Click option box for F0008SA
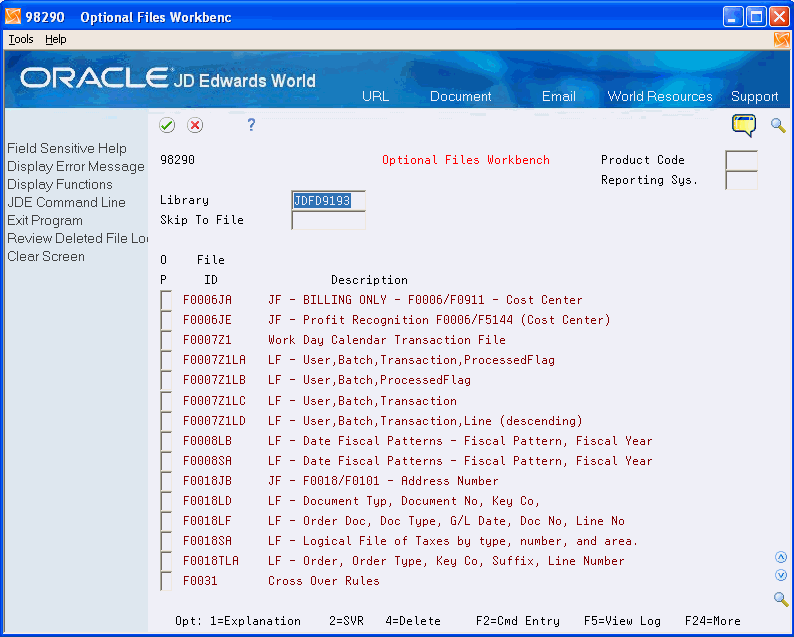The image size is (794, 637). (166, 461)
